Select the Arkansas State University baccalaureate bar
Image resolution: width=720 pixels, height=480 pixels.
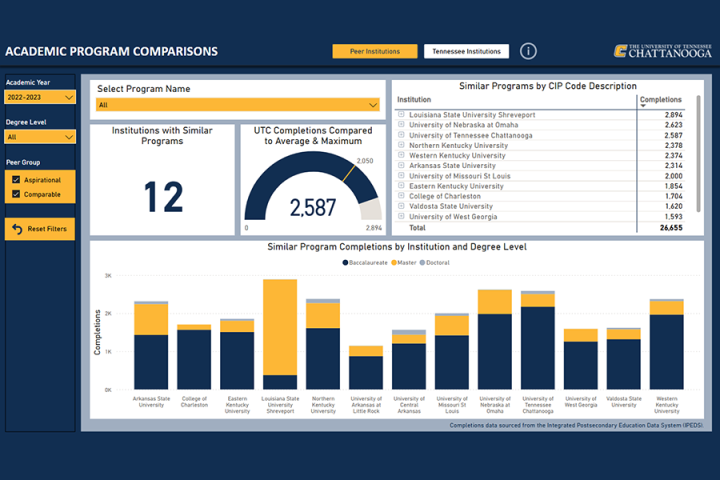[151, 362]
